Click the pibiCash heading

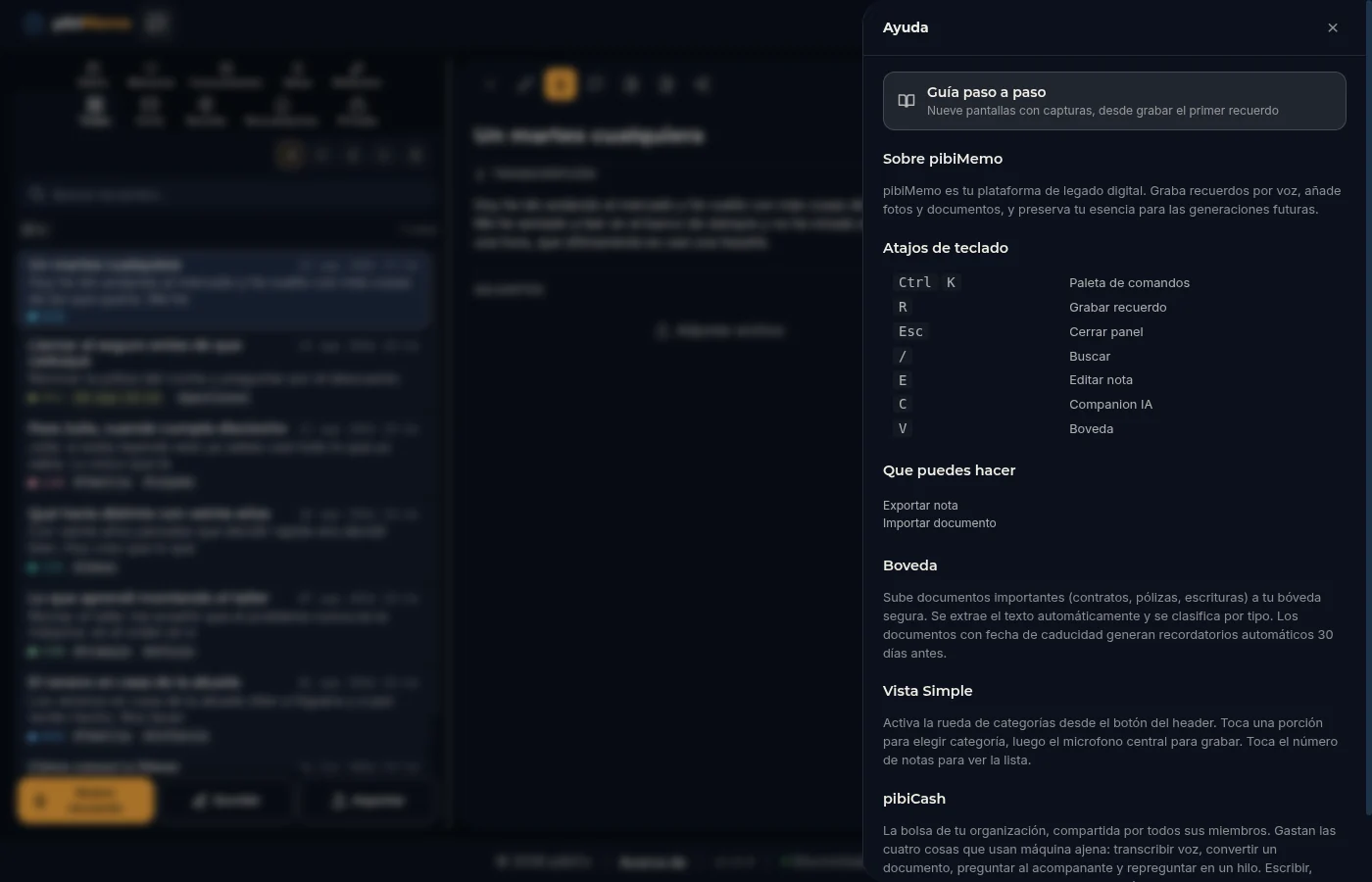point(913,799)
